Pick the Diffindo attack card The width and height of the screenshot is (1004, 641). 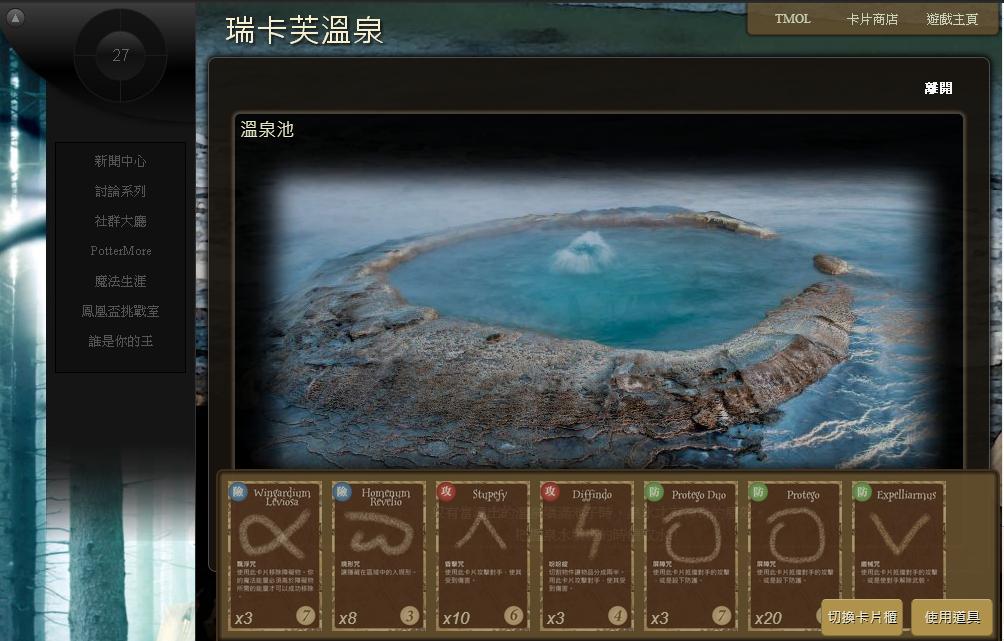(x=587, y=556)
